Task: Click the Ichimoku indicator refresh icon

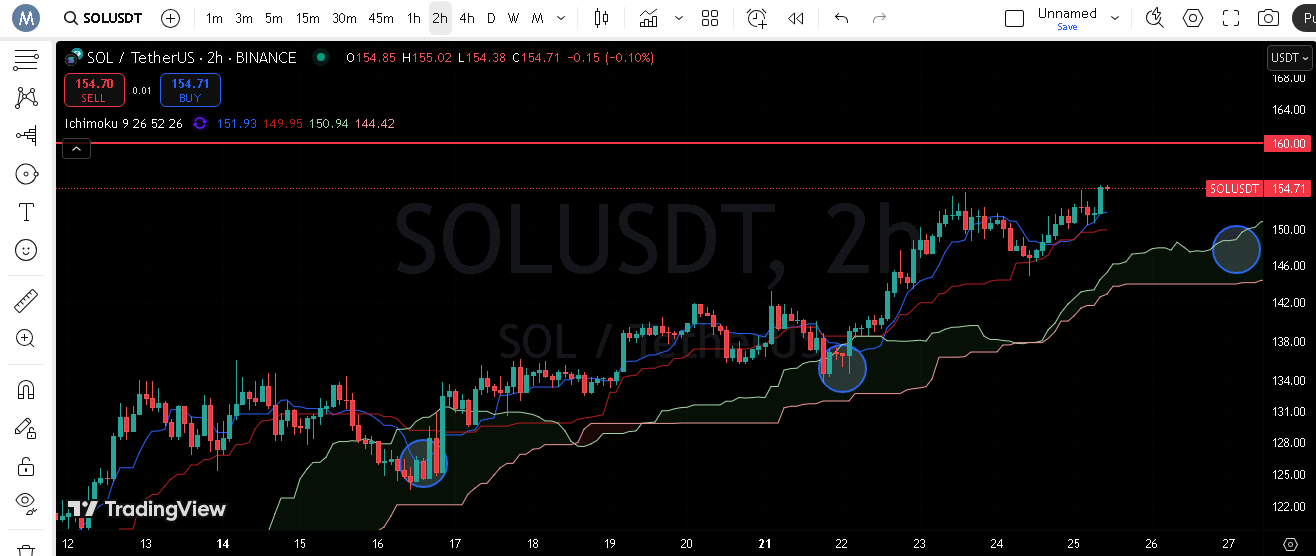Action: pos(200,124)
